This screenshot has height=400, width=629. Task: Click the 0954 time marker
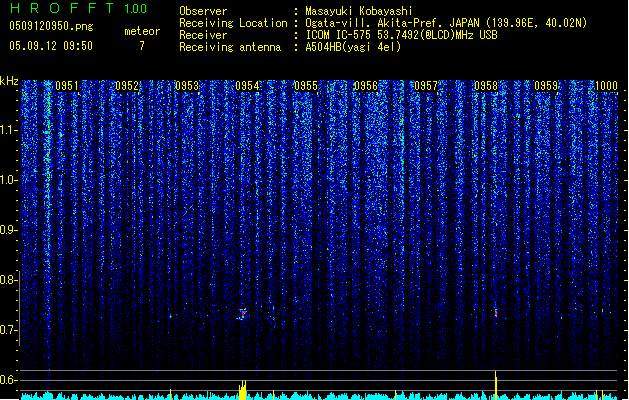pos(247,86)
